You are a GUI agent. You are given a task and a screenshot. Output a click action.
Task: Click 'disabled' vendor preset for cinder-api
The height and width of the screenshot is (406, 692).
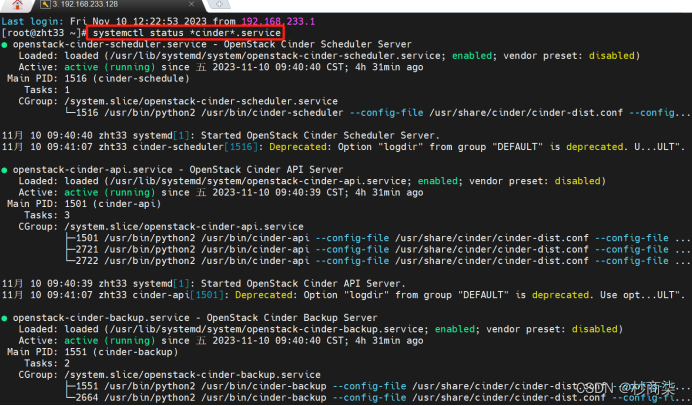[x=577, y=181]
